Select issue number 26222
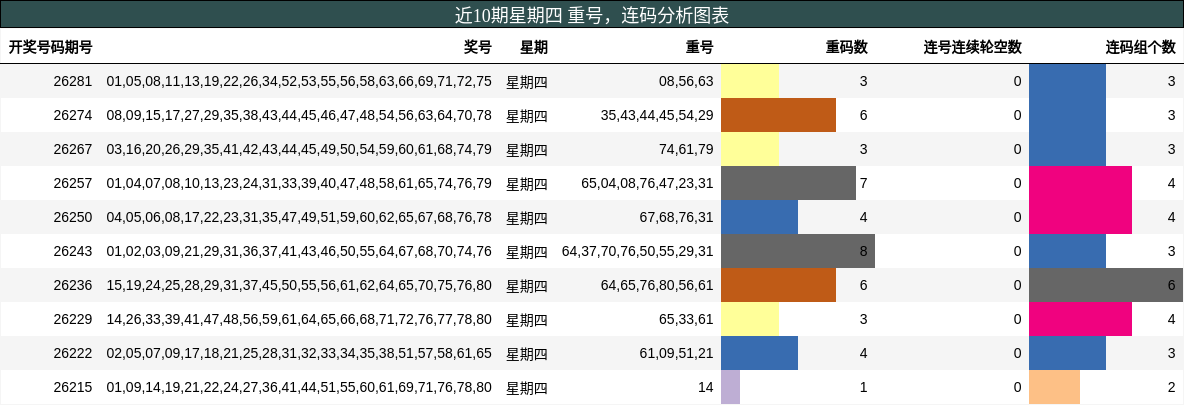Screen dimensions: 1184x405 [73, 353]
